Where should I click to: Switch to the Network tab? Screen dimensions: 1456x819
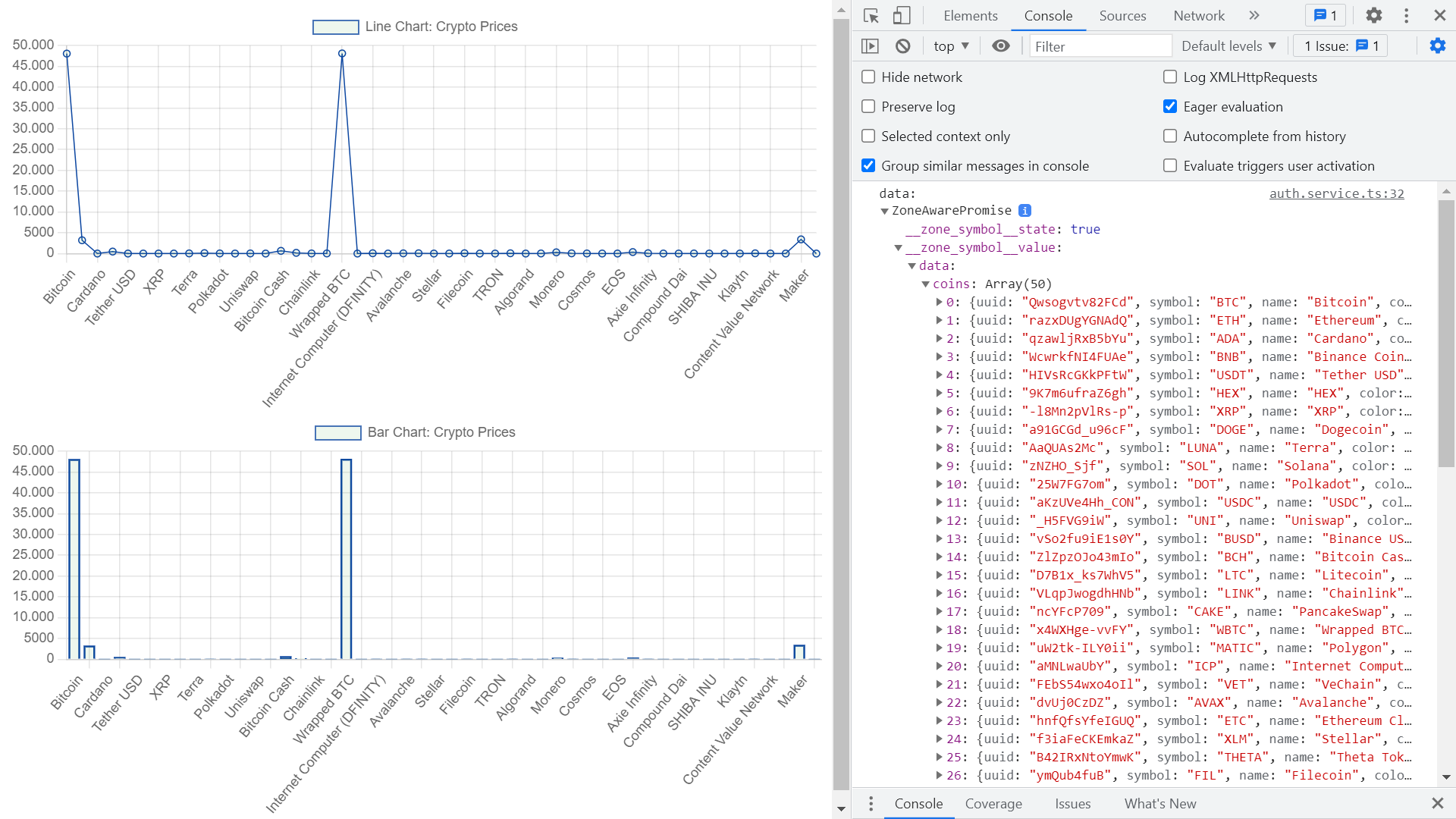(x=1198, y=16)
